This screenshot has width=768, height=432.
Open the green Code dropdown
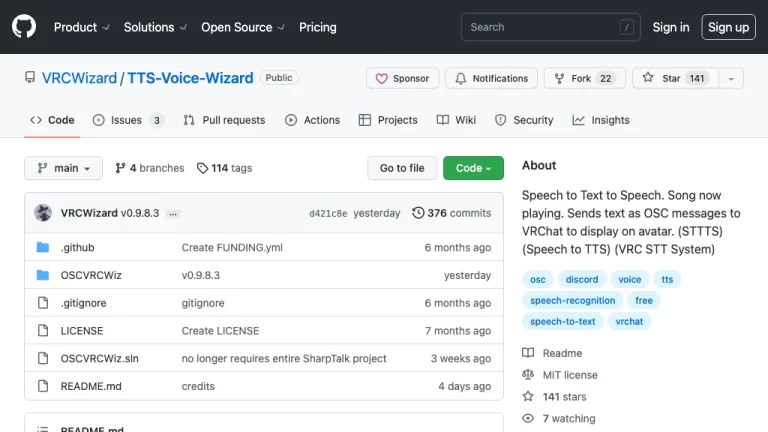(473, 168)
